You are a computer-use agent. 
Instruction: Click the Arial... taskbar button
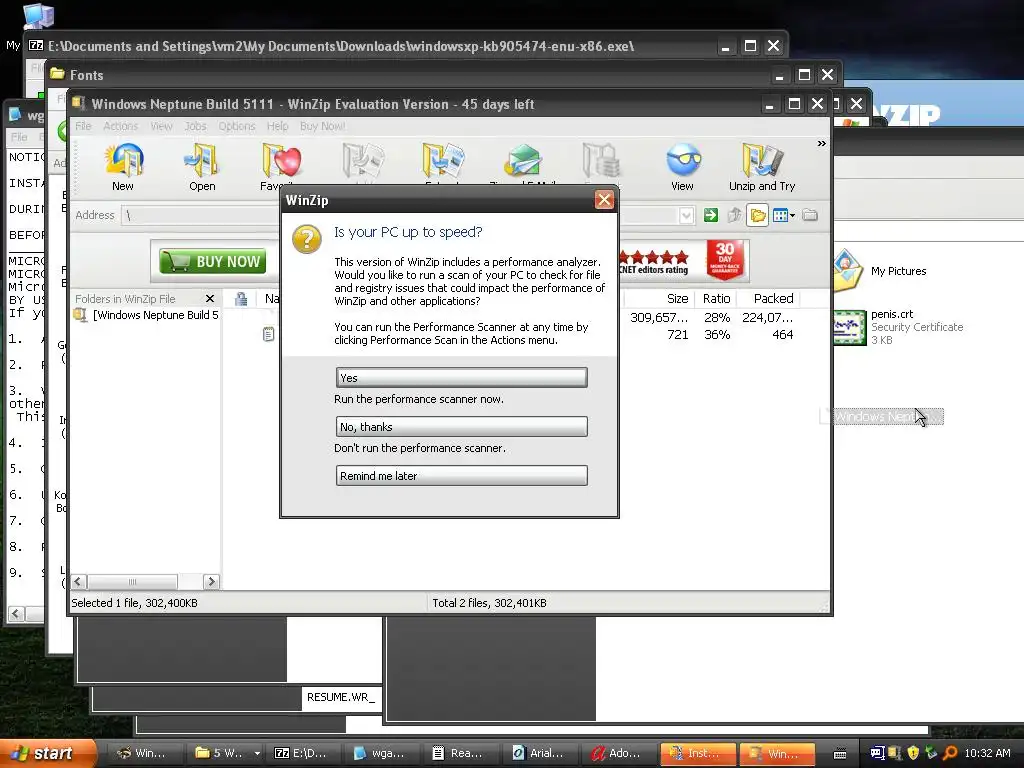[540, 753]
